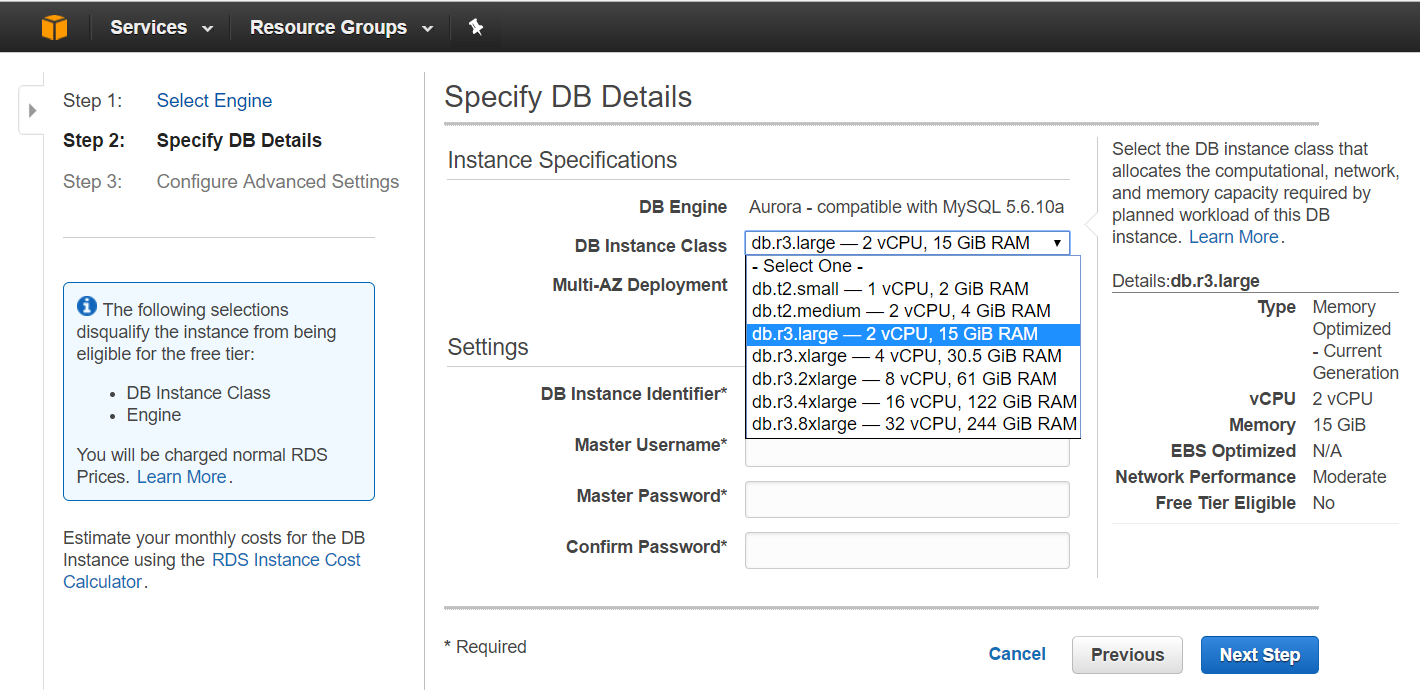
Task: Click the Master Password input field
Action: [x=907, y=499]
